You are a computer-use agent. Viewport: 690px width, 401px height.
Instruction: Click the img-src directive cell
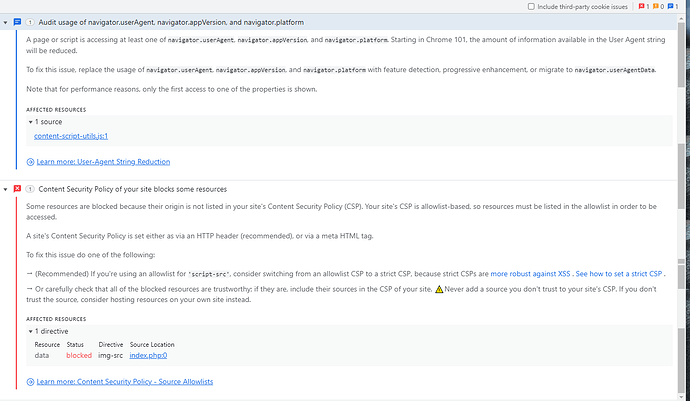coord(110,355)
